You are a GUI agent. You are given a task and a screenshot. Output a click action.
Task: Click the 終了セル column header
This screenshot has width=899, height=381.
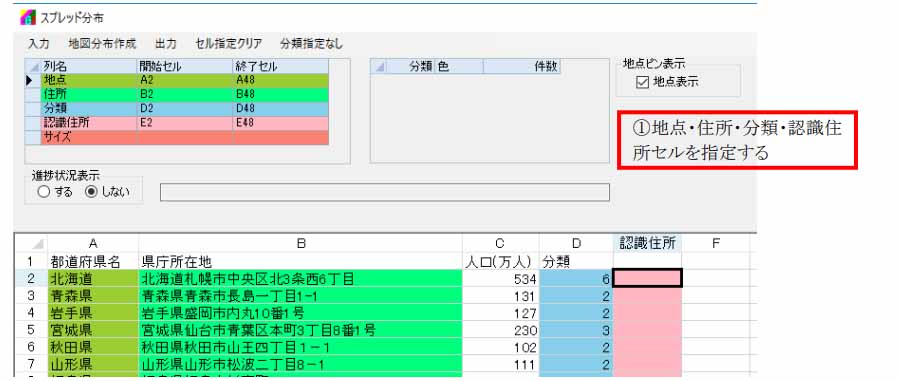(x=281, y=66)
